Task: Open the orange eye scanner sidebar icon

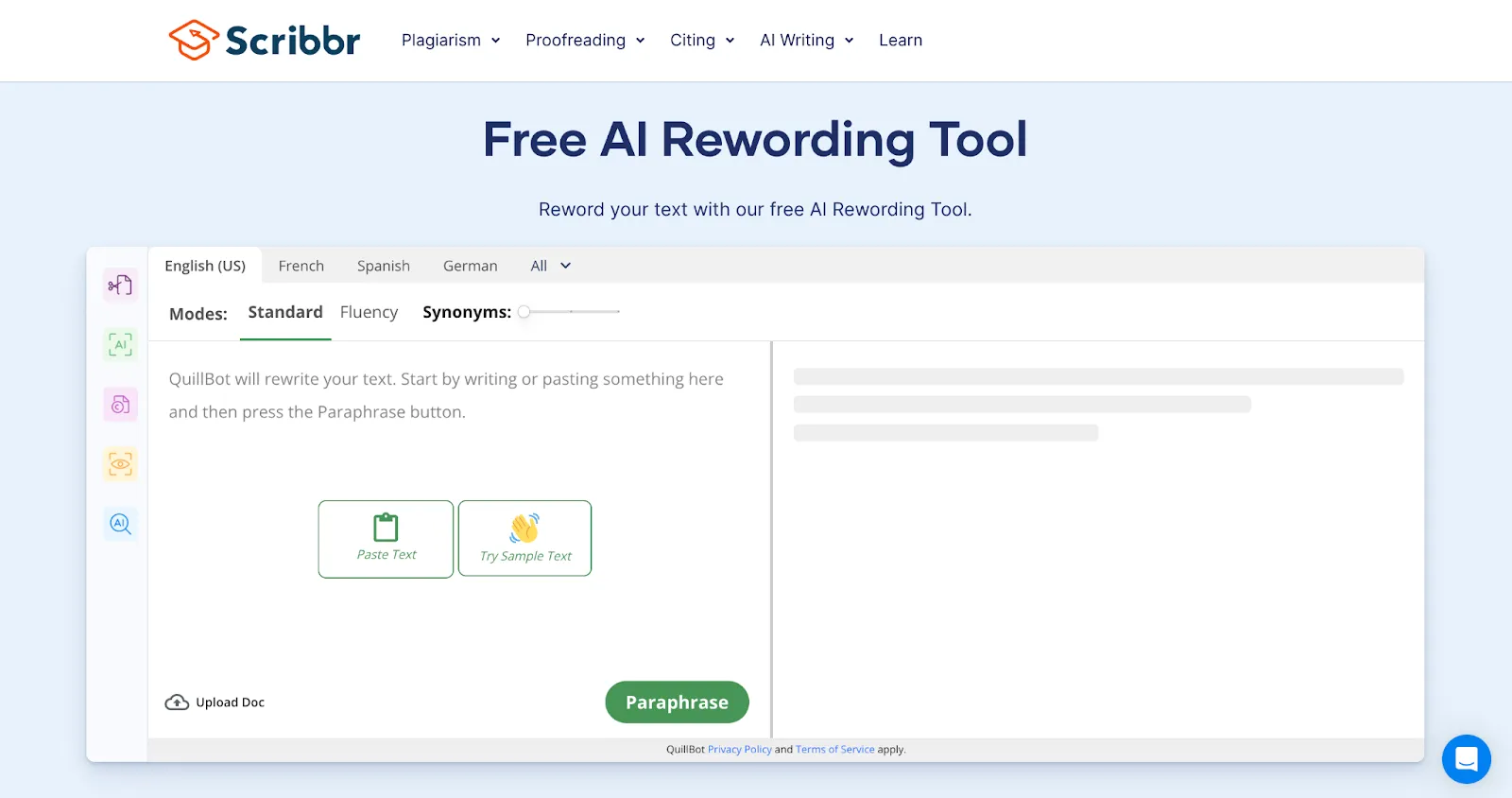Action: click(120, 464)
